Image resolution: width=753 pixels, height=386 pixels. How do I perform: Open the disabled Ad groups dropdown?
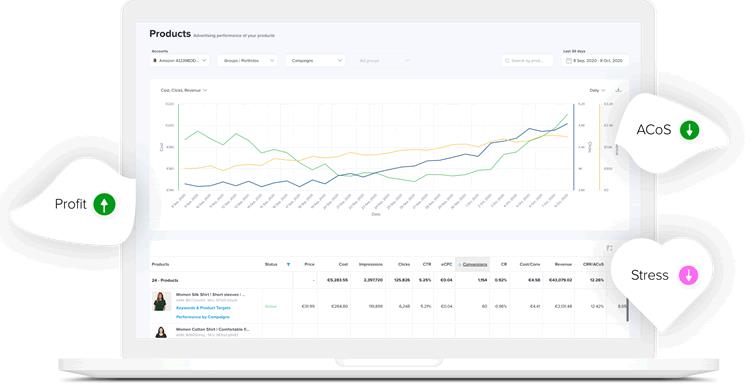coord(383,60)
